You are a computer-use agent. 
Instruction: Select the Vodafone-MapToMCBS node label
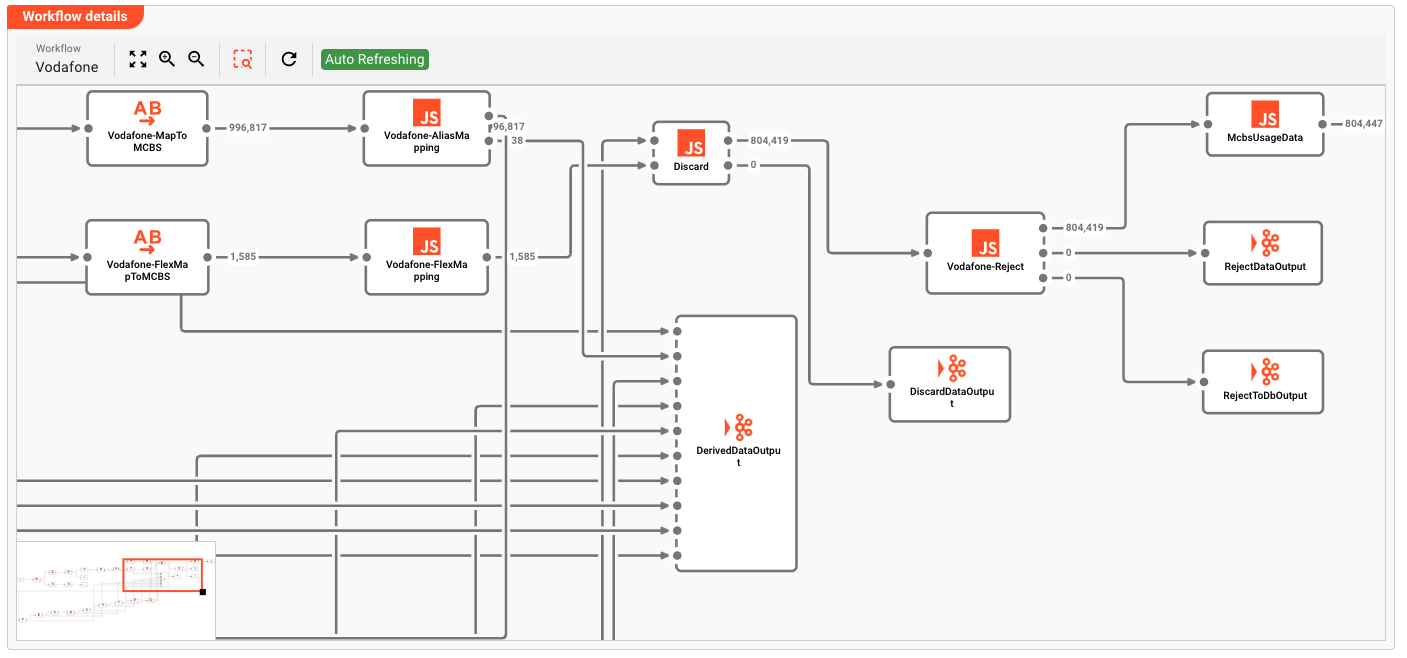pyautogui.click(x=147, y=140)
